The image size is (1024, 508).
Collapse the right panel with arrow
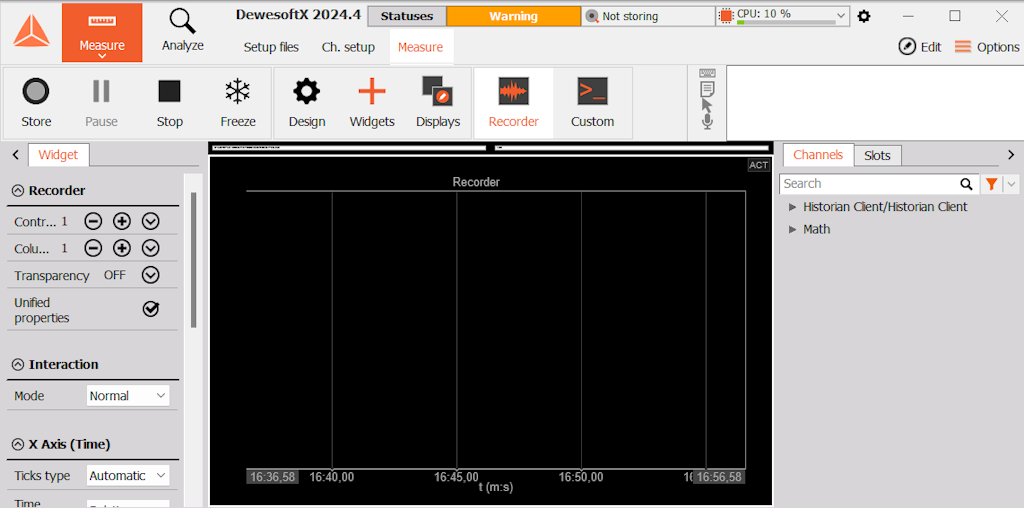[x=1011, y=155]
